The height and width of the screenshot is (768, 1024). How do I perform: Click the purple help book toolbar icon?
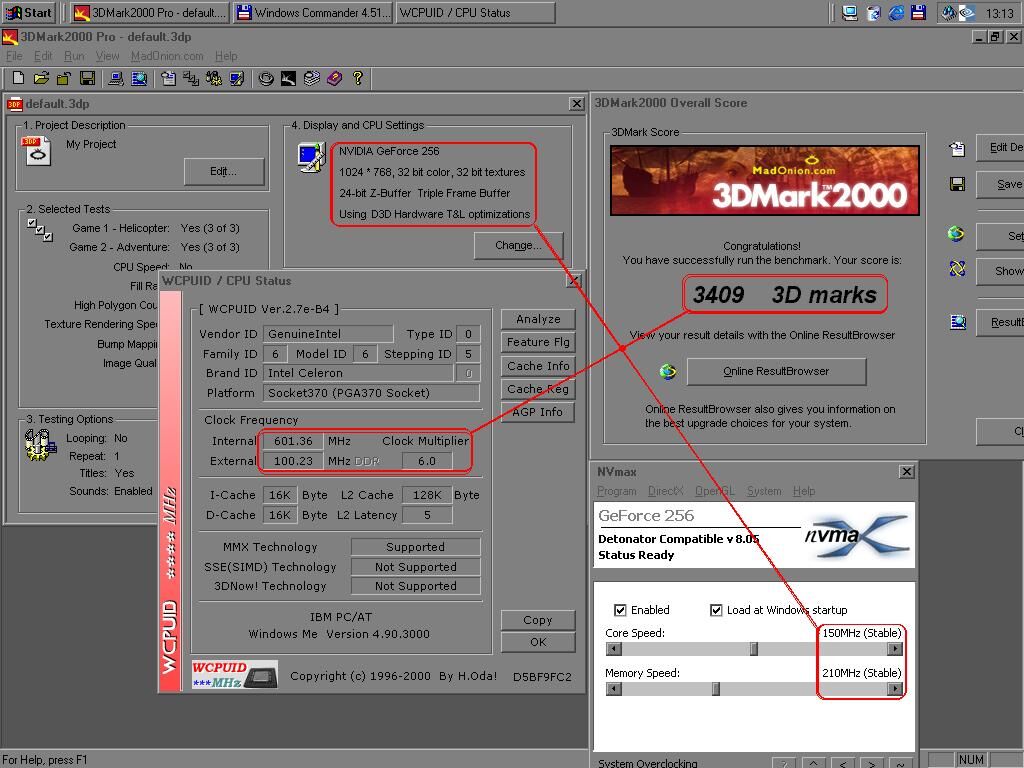(x=334, y=78)
